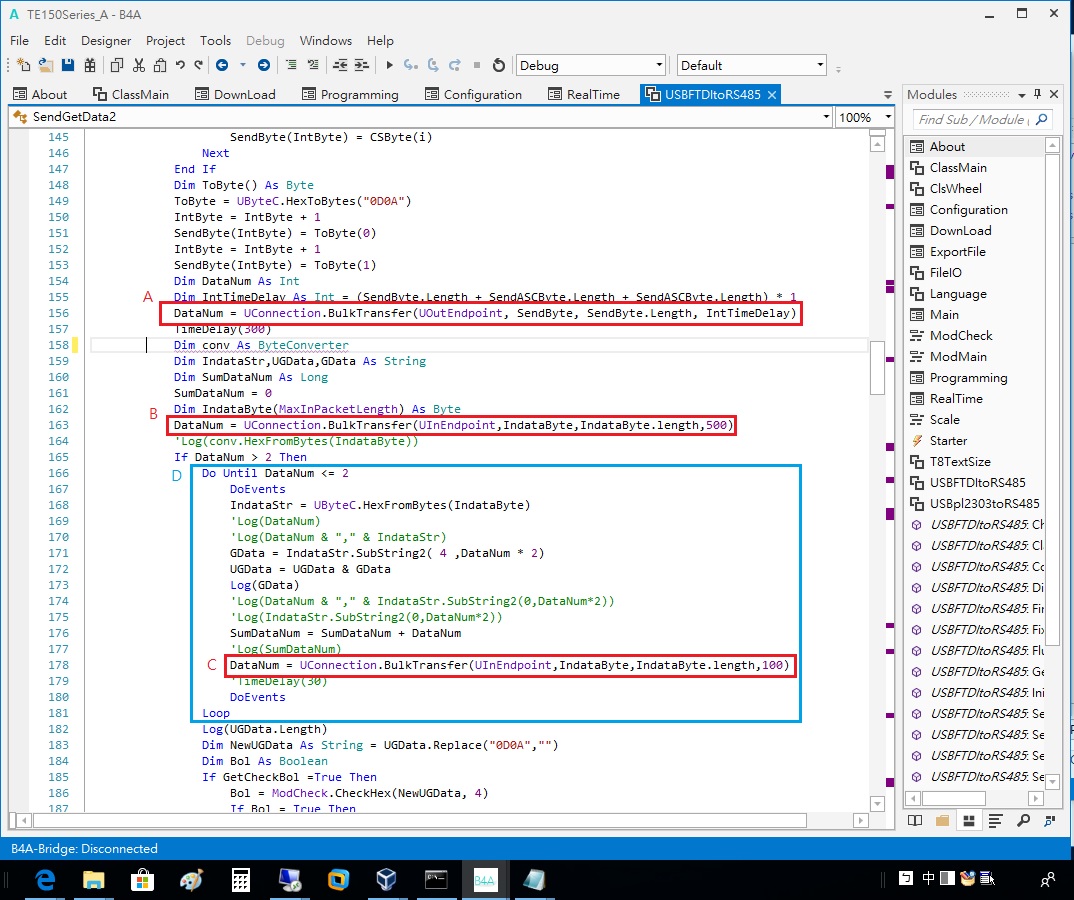Open the Calculator in the Windows taskbar
The width and height of the screenshot is (1074, 900).
[240, 880]
